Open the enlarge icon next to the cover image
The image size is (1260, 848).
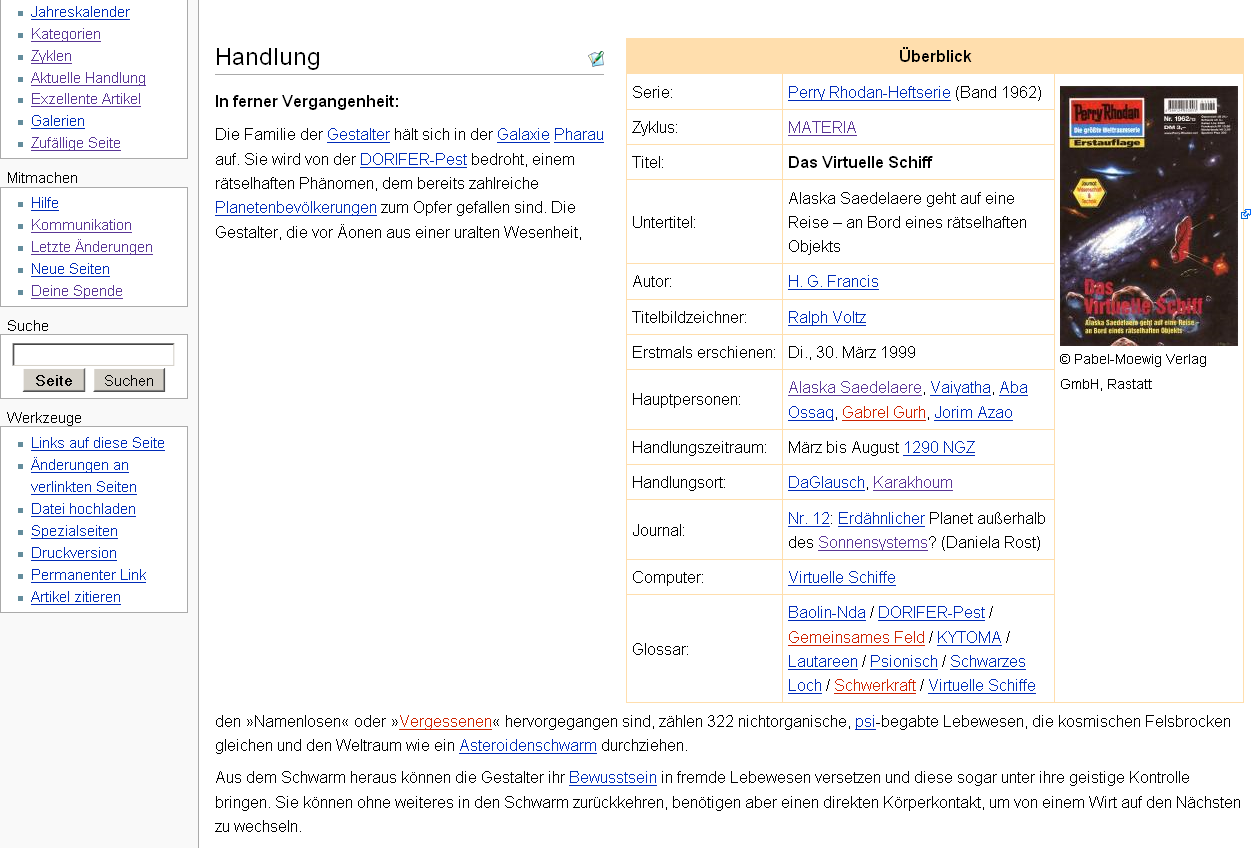click(x=1246, y=214)
